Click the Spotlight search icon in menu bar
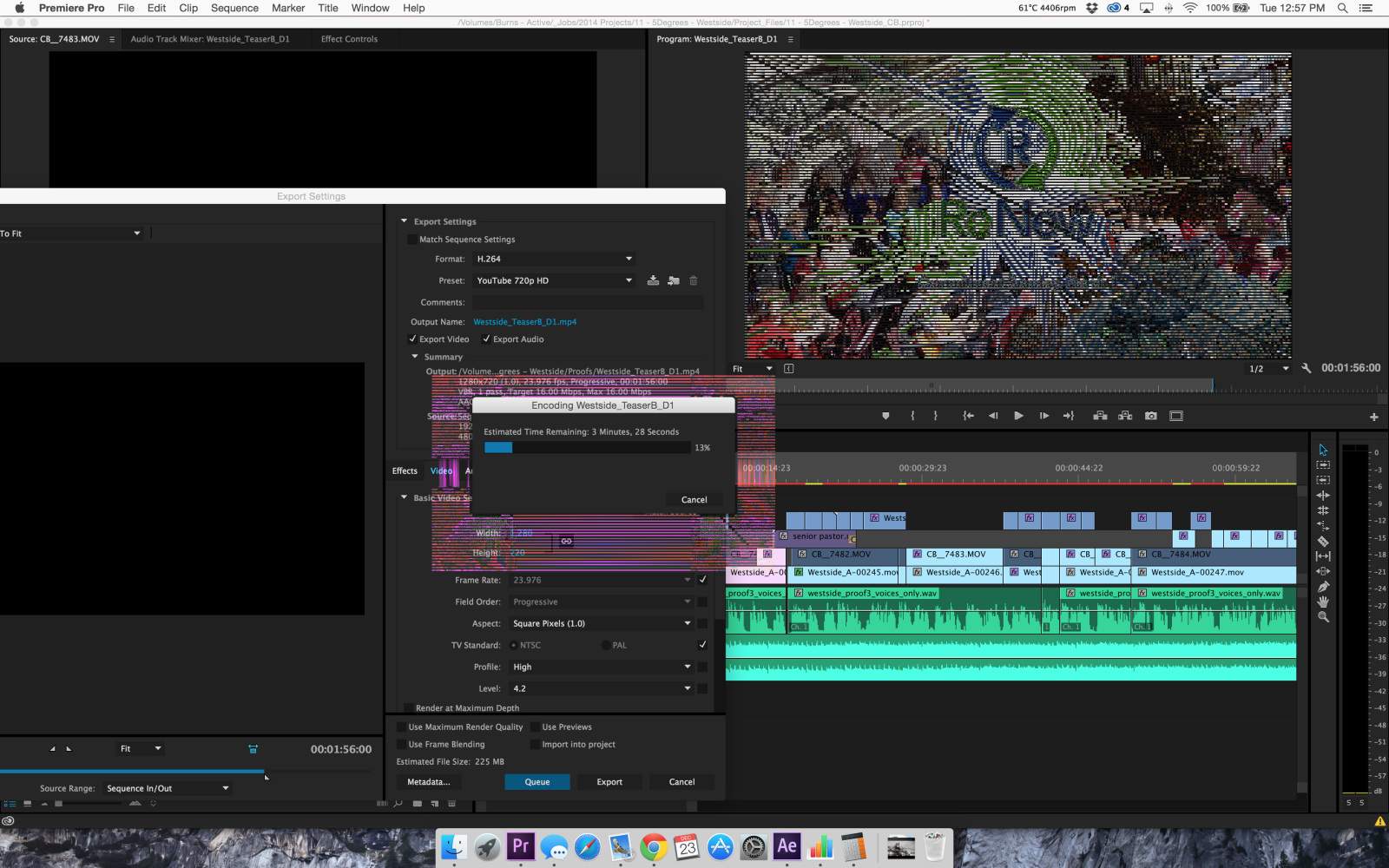The image size is (1389, 868). (x=1342, y=8)
